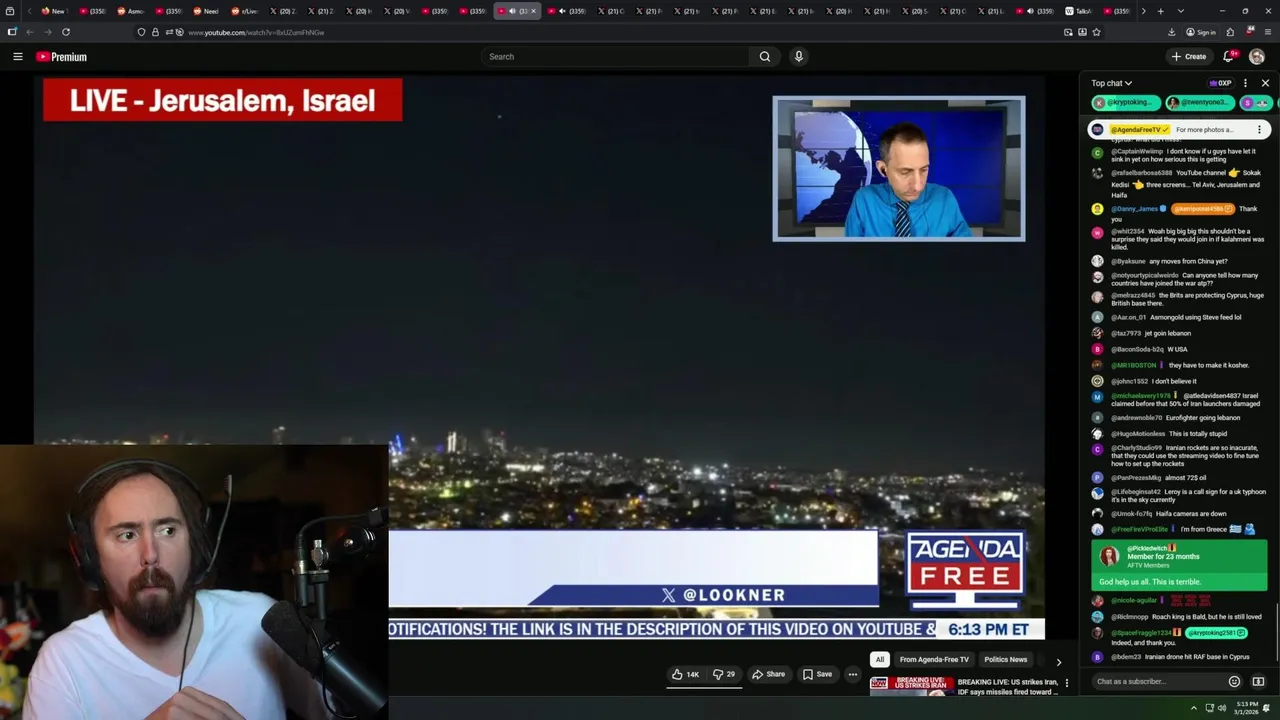The width and height of the screenshot is (1280, 720).
Task: Select Politics News filter chip
Action: (1005, 660)
